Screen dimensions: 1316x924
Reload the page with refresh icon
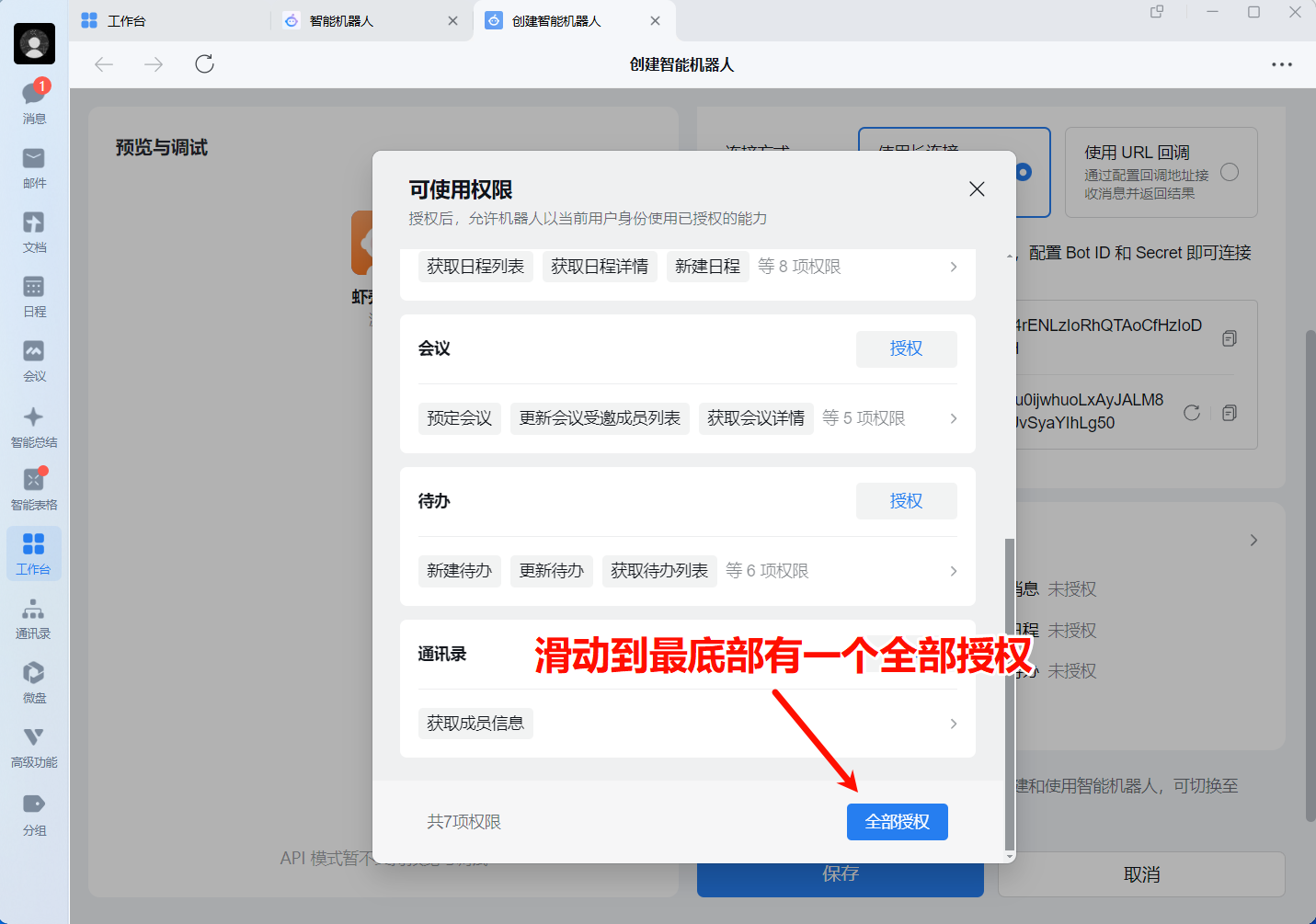click(x=204, y=64)
